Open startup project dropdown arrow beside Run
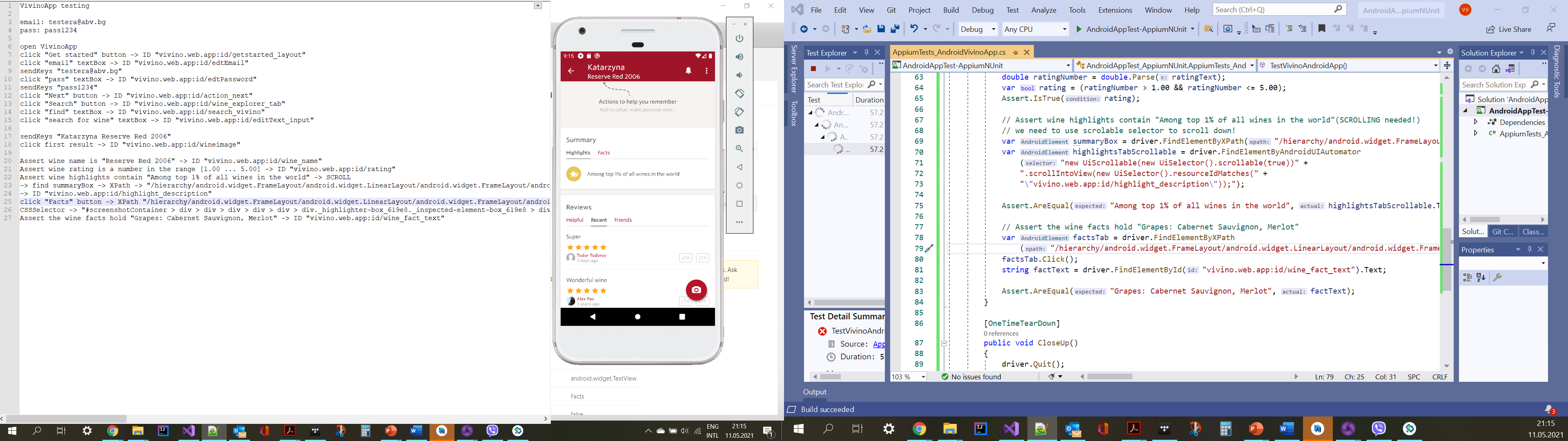The height and width of the screenshot is (441, 1568). pyautogui.click(x=1192, y=29)
